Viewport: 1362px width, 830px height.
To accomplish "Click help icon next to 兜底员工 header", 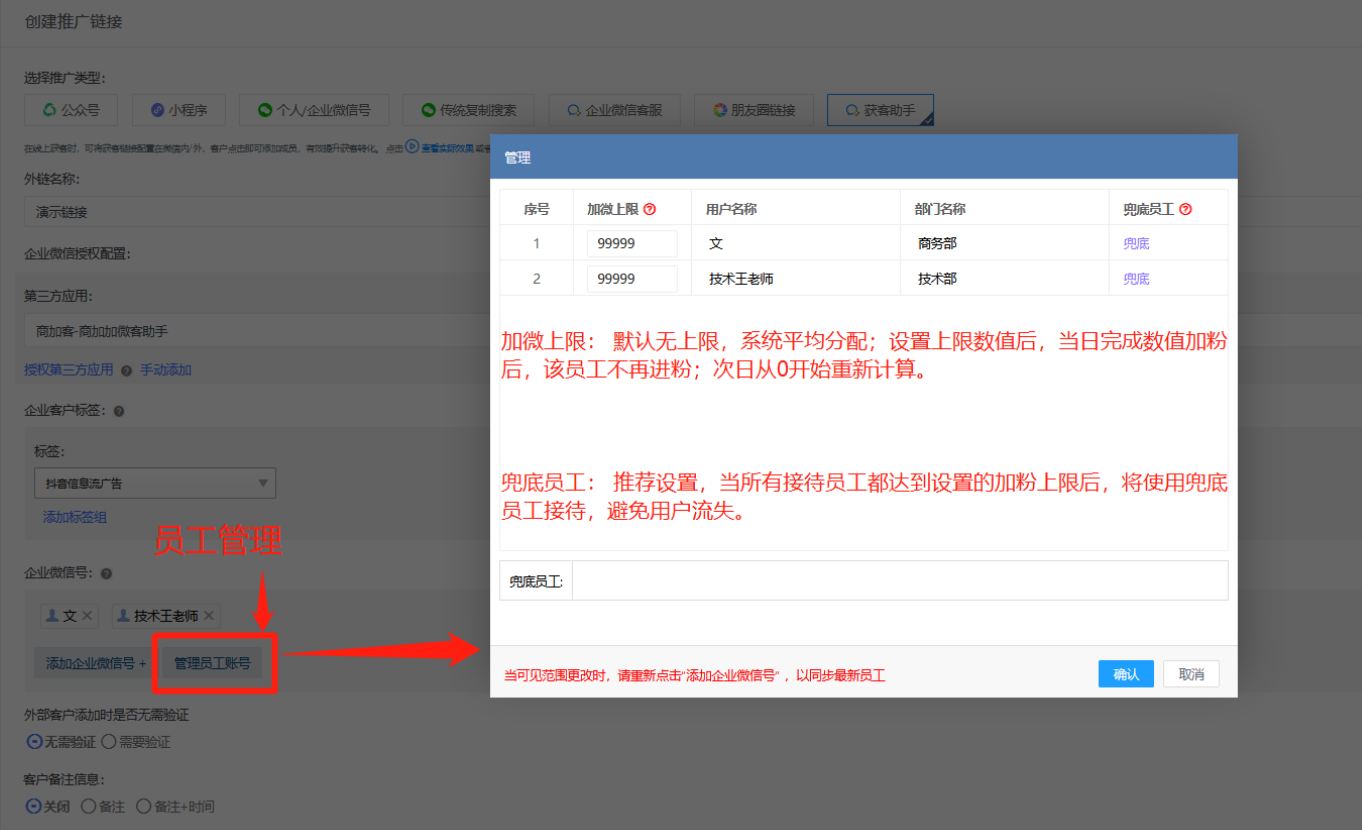I will coord(1186,210).
